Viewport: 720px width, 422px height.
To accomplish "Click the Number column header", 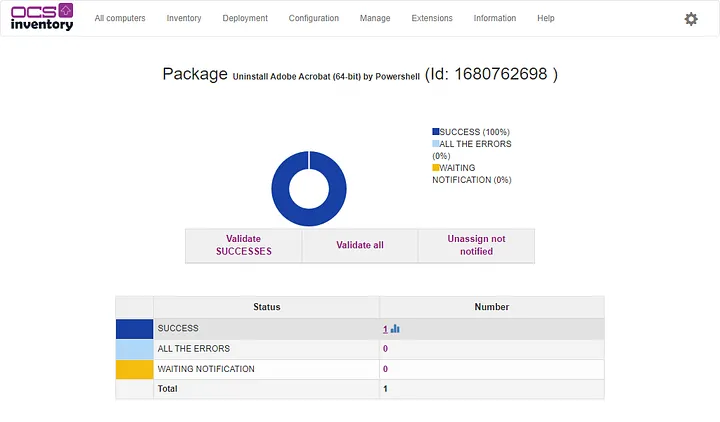I will click(492, 307).
